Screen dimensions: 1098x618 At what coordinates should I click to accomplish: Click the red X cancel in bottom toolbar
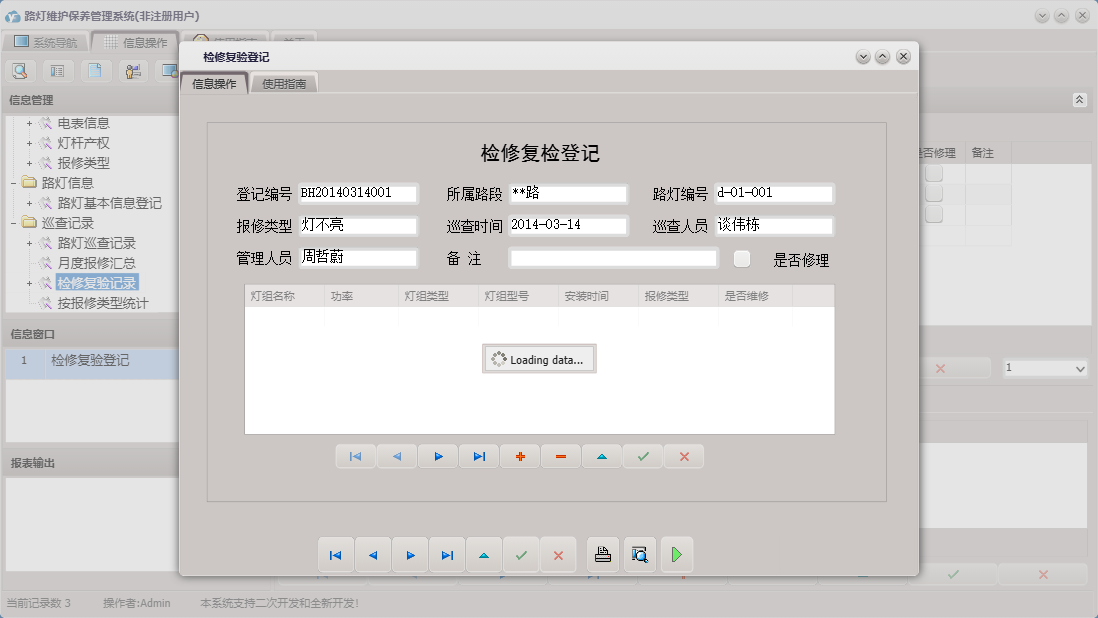tap(558, 555)
